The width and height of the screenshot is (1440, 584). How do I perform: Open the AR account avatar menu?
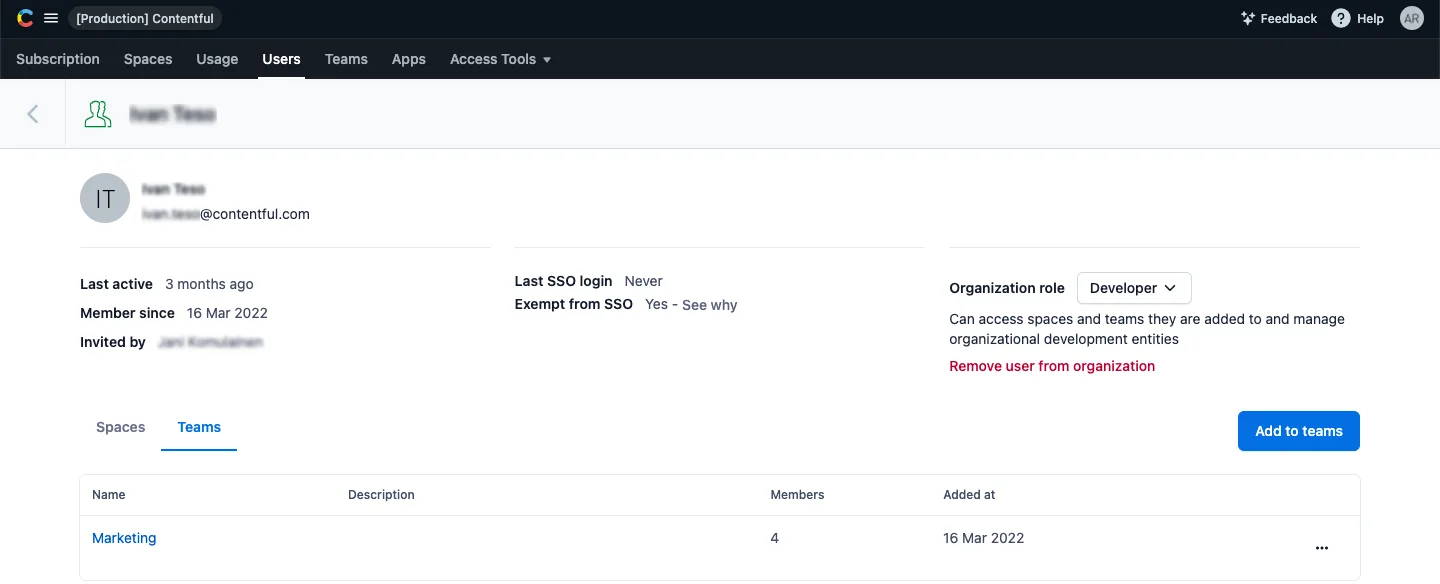1411,18
